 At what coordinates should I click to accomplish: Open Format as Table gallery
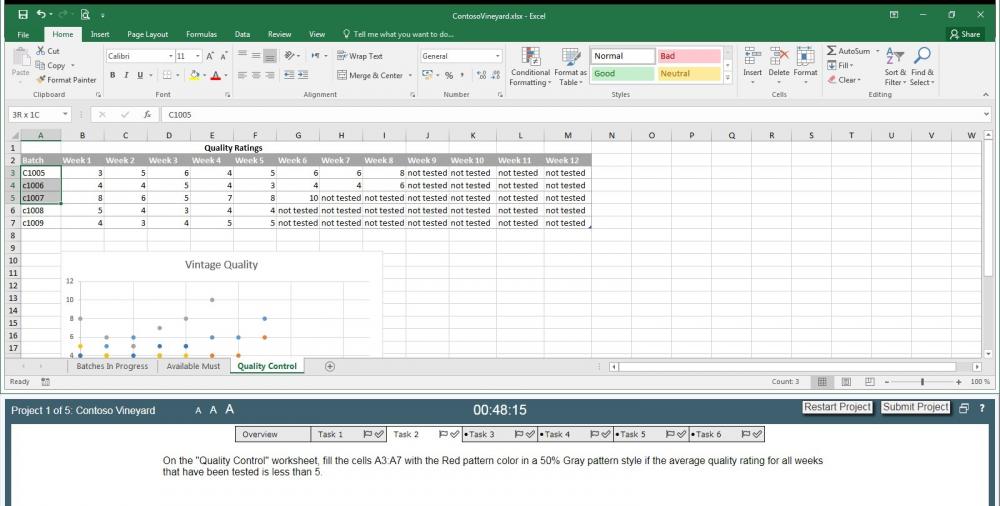point(570,66)
